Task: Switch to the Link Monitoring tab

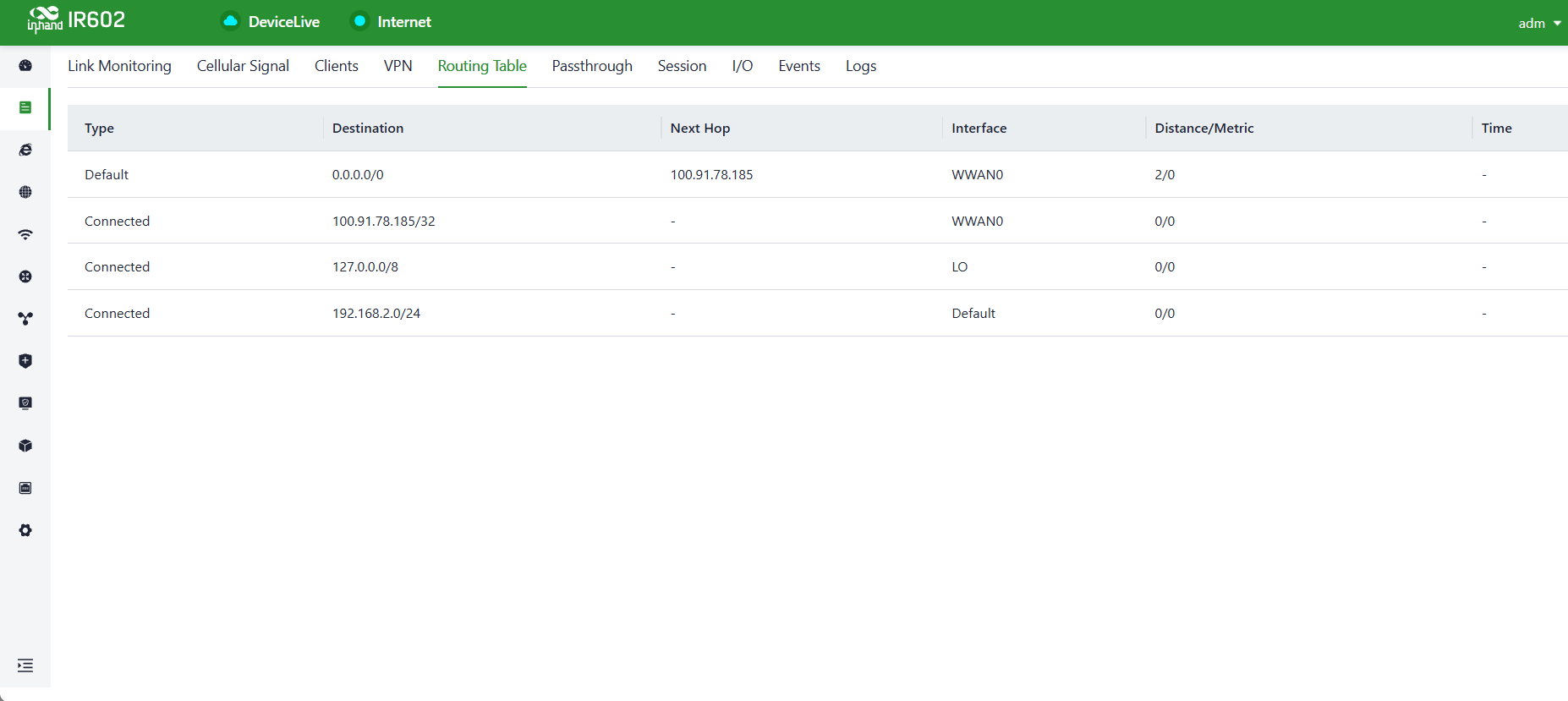Action: [119, 66]
